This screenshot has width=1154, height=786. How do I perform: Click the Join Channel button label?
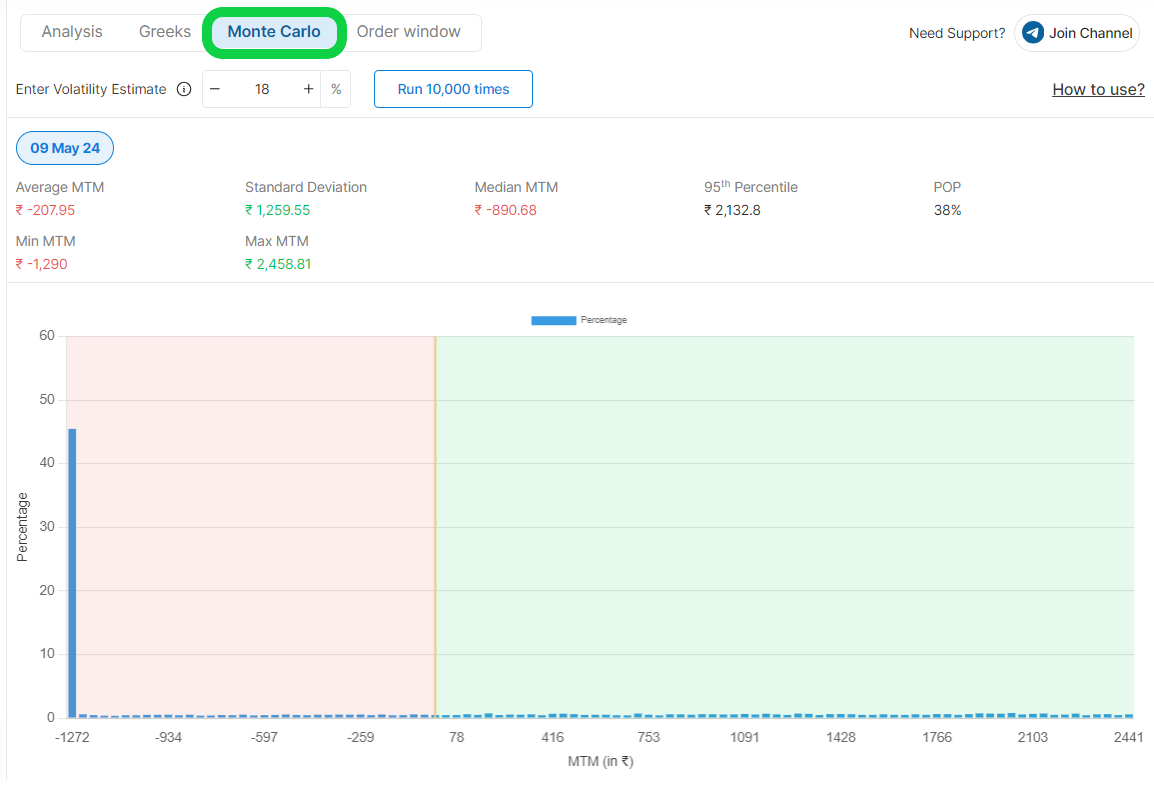1090,33
